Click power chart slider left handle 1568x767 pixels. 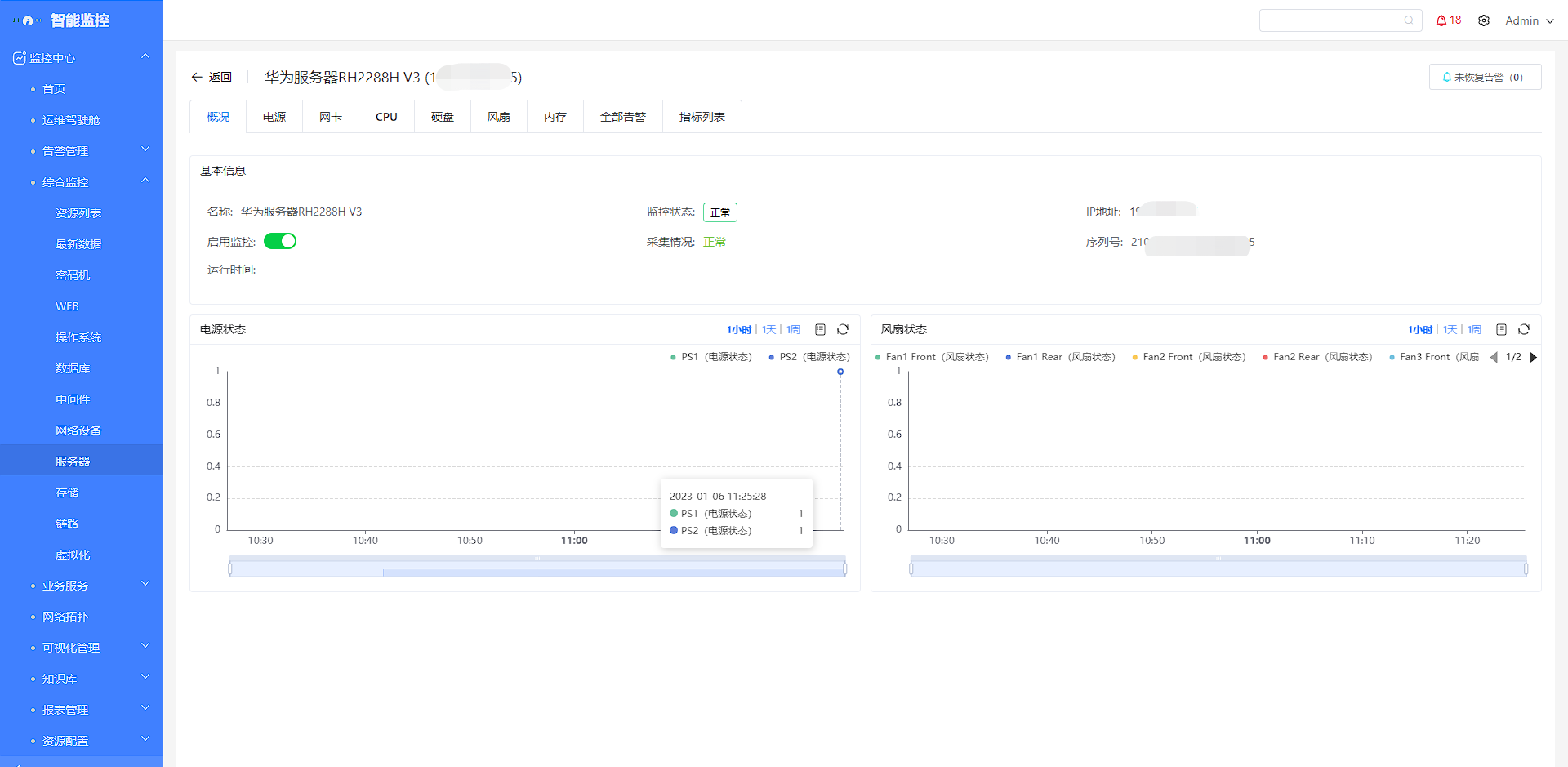pos(230,569)
